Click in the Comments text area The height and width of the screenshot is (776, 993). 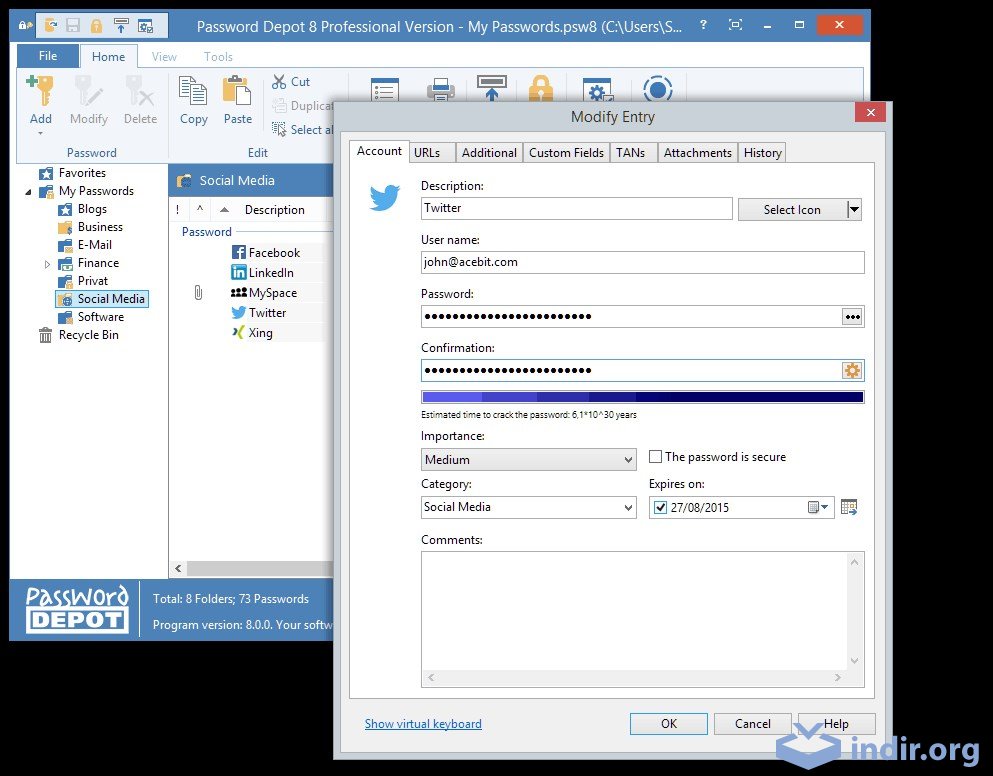coord(635,611)
